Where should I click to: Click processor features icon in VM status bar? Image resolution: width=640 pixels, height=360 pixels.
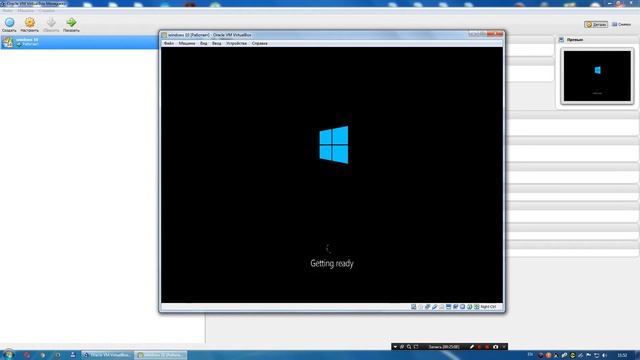[x=462, y=307]
